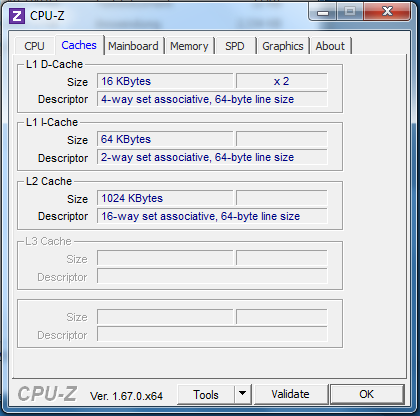Click the Ver. 1.67.0.x64 version text

[x=126, y=396]
